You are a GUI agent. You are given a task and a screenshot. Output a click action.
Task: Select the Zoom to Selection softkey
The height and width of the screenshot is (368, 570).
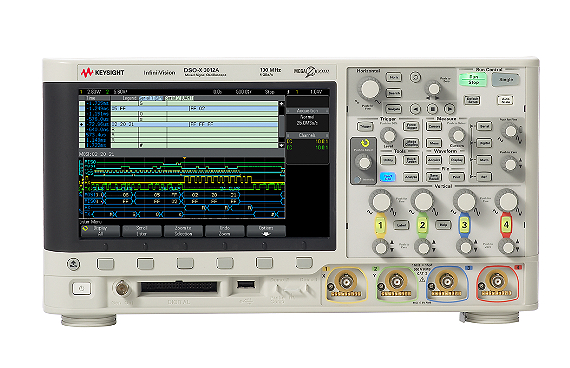[x=183, y=231]
